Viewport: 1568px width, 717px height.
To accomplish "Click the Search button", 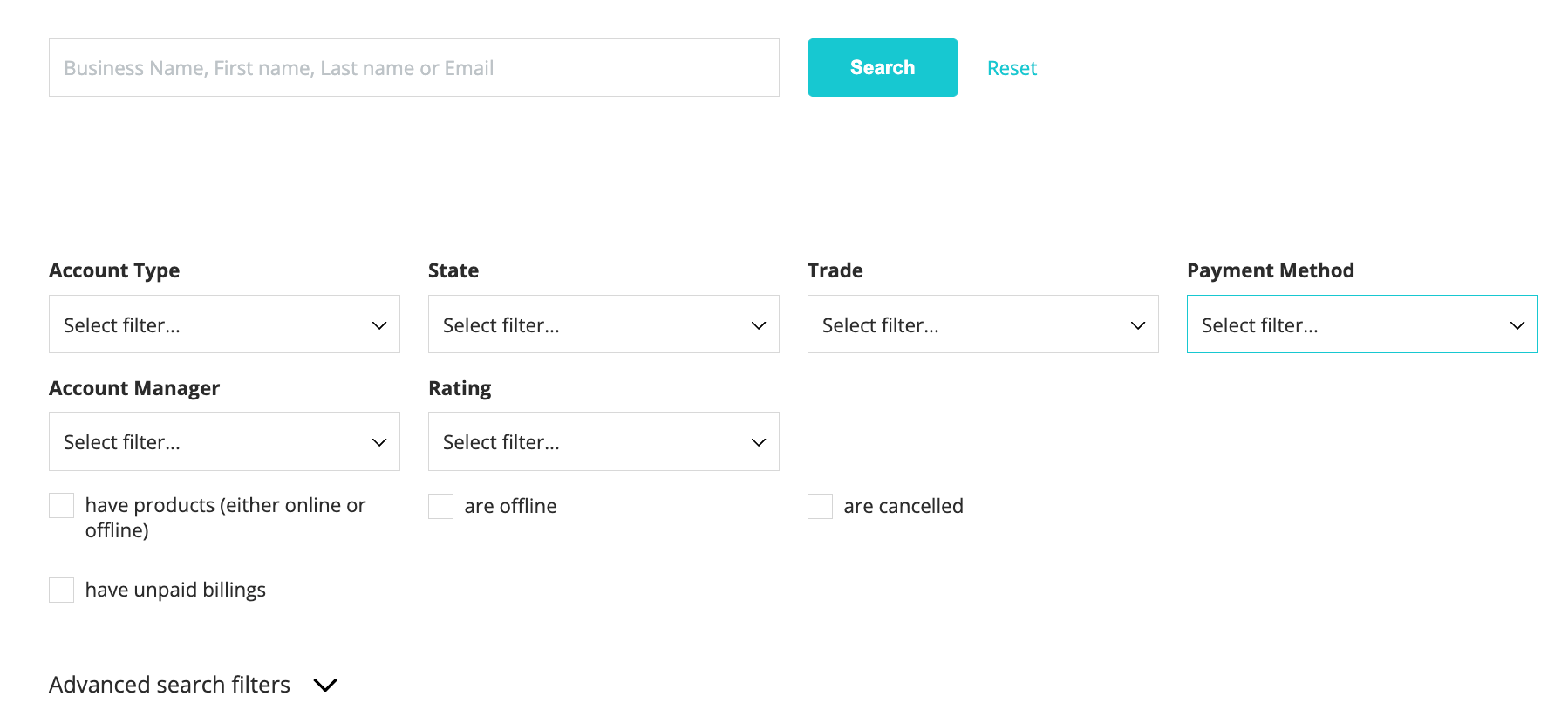I will [883, 67].
